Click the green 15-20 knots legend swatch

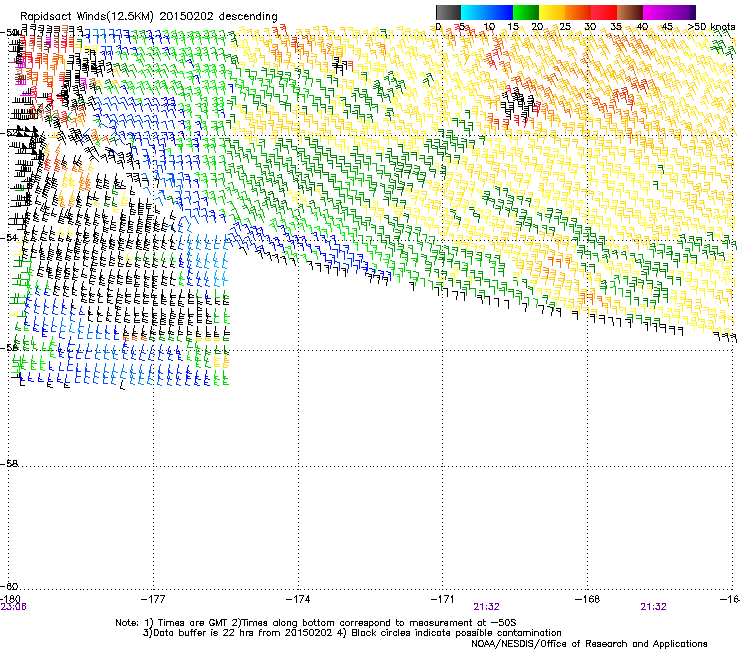tap(526, 12)
